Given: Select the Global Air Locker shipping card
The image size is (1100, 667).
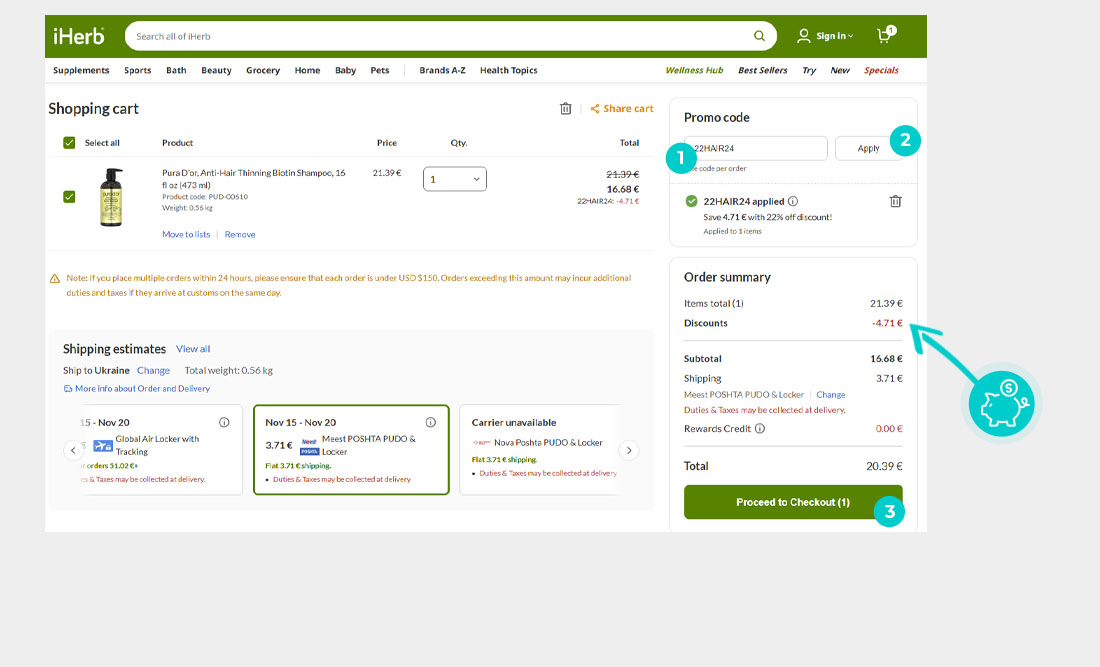Looking at the screenshot, I should click(162, 450).
